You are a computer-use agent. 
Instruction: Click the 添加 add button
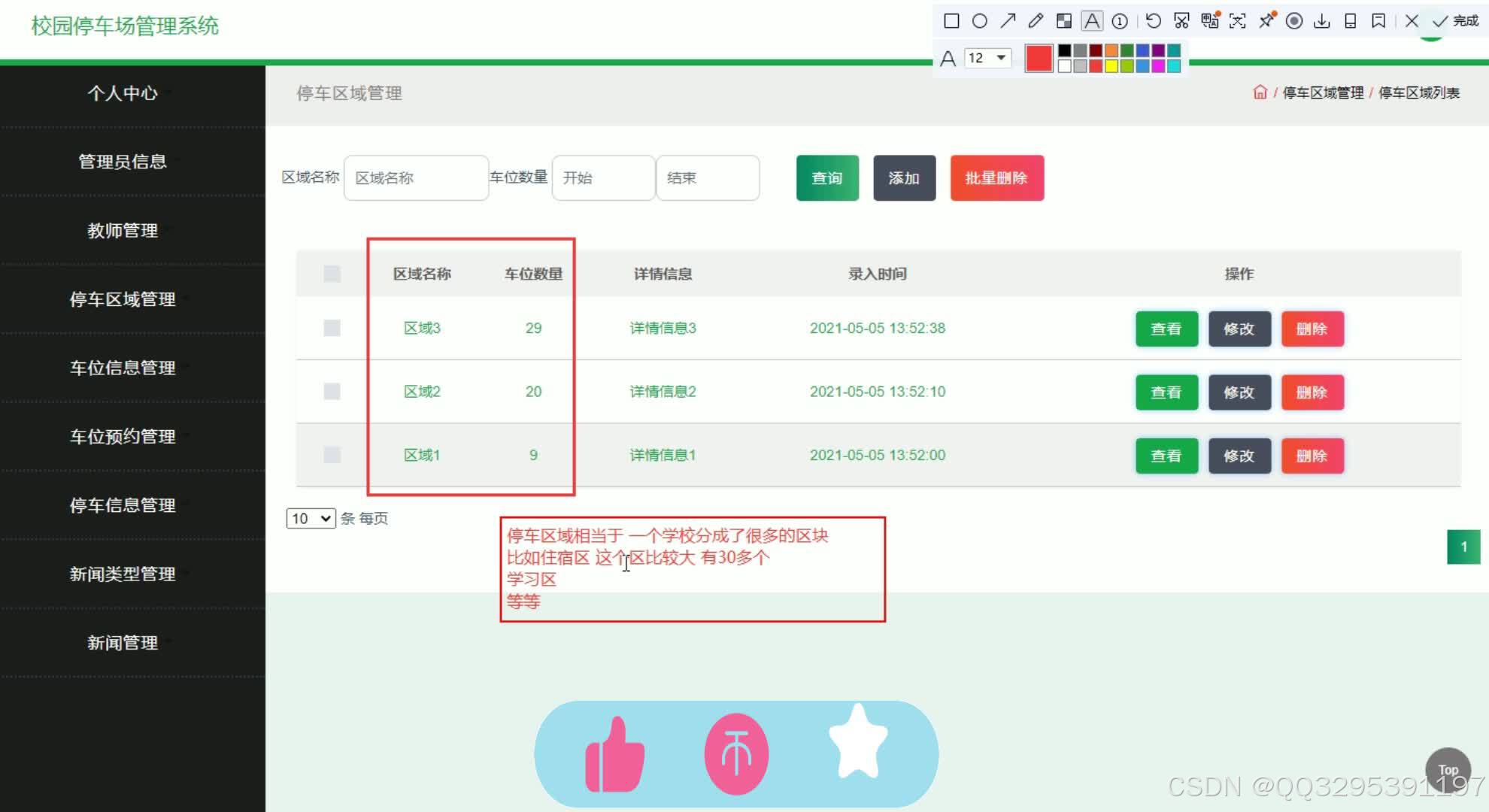905,178
